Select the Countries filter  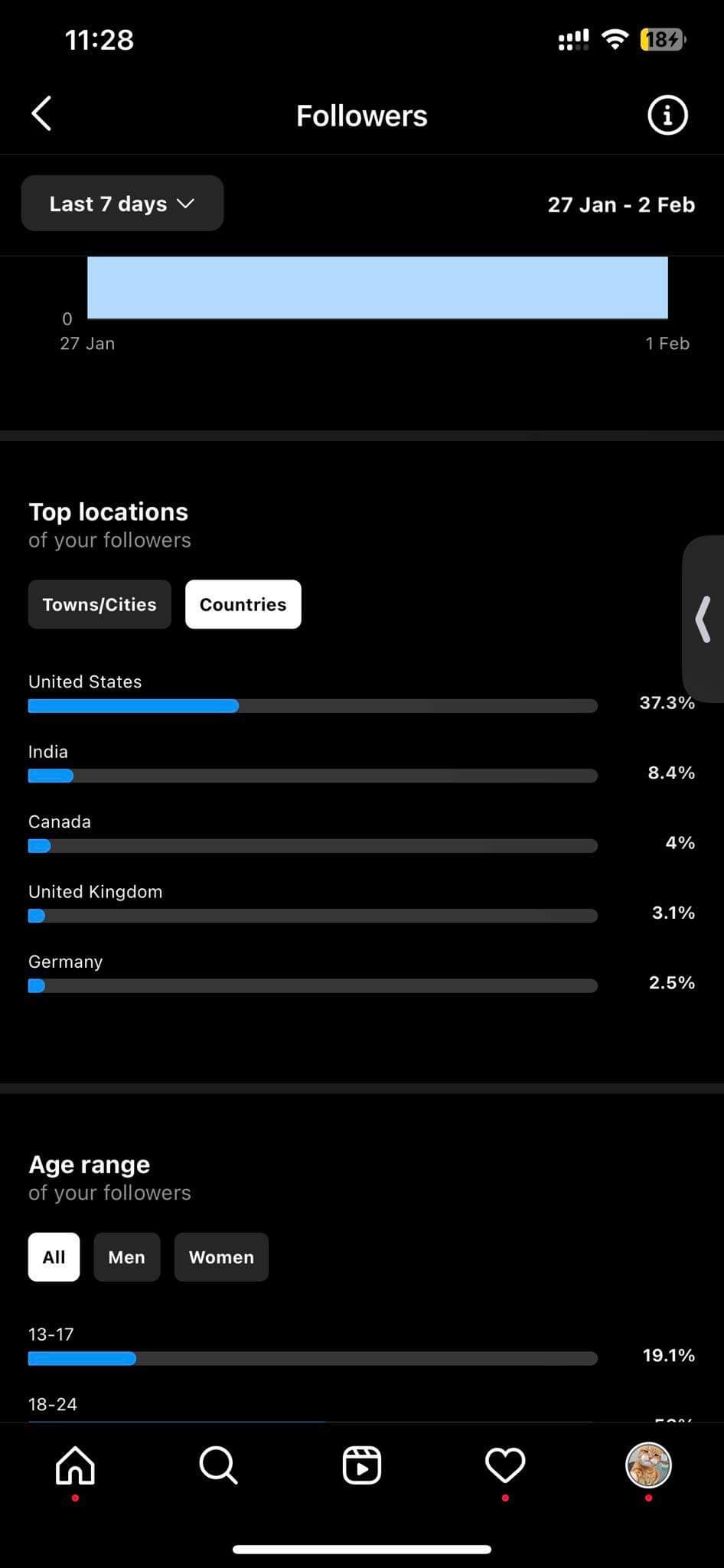point(243,604)
